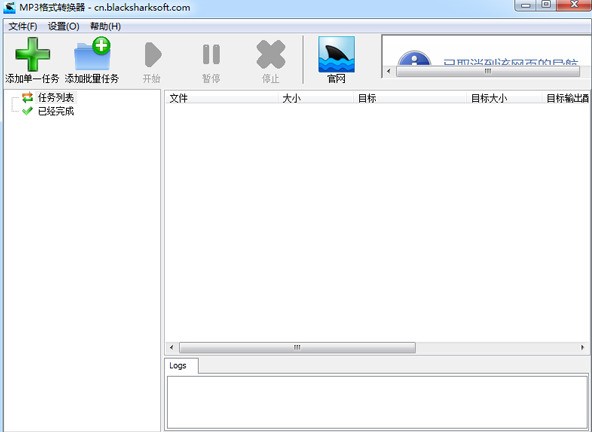Select 已经完成 in the tree
Image resolution: width=592 pixels, height=432 pixels.
point(56,111)
